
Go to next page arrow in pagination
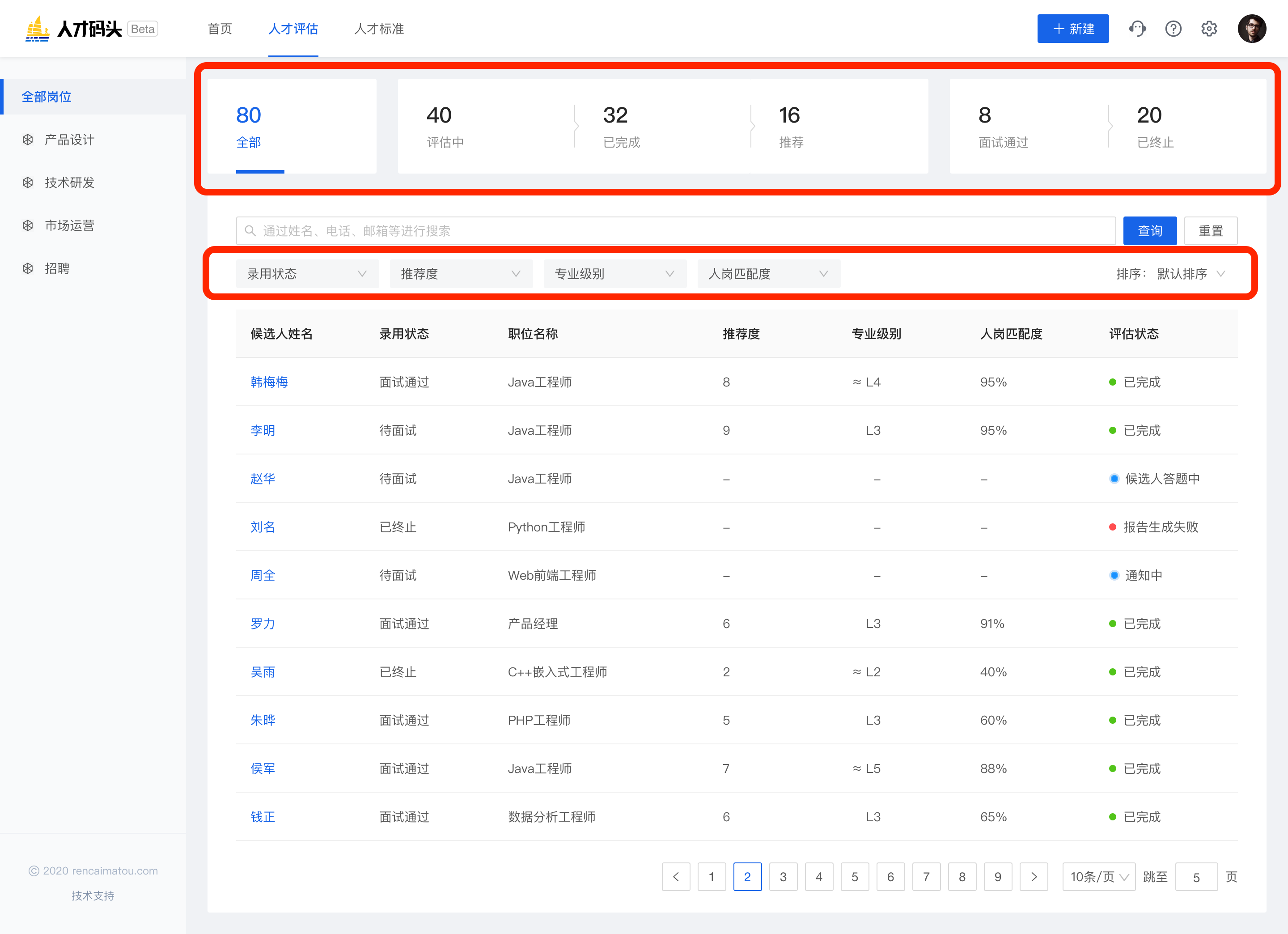coord(1034,877)
